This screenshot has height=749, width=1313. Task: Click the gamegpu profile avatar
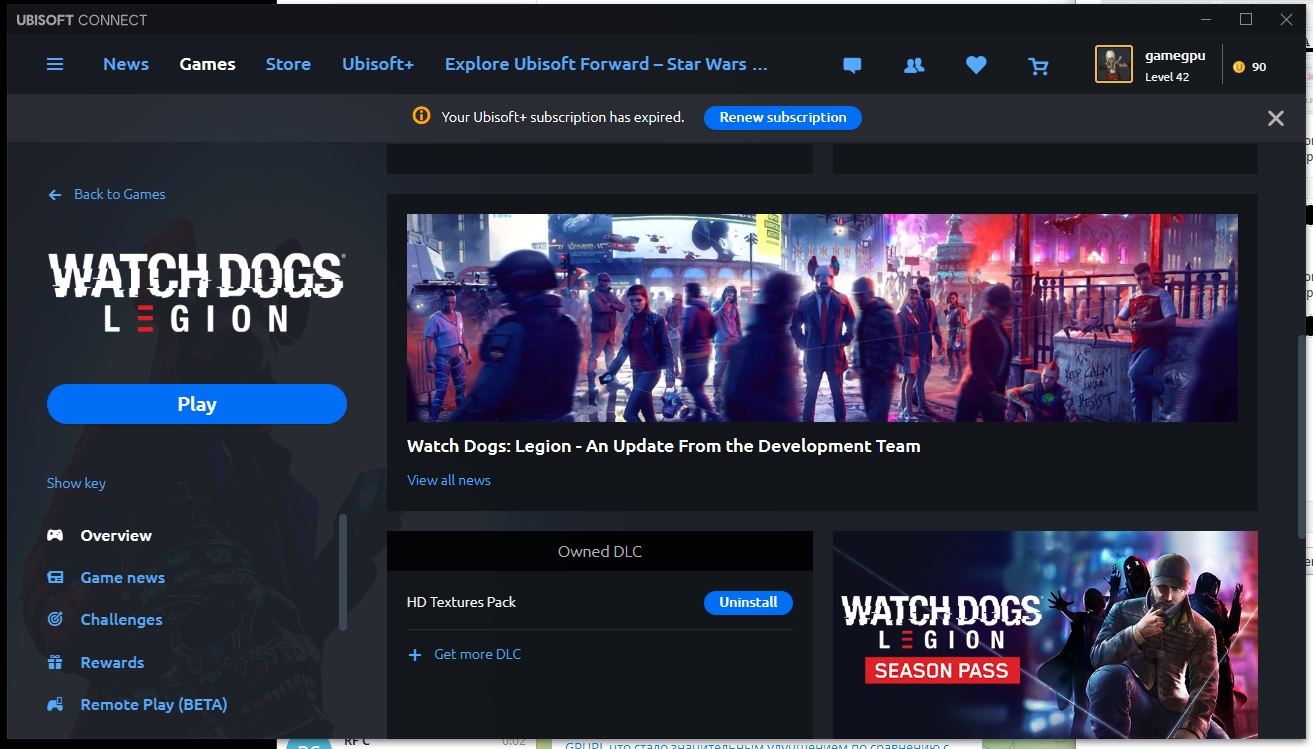point(1114,64)
